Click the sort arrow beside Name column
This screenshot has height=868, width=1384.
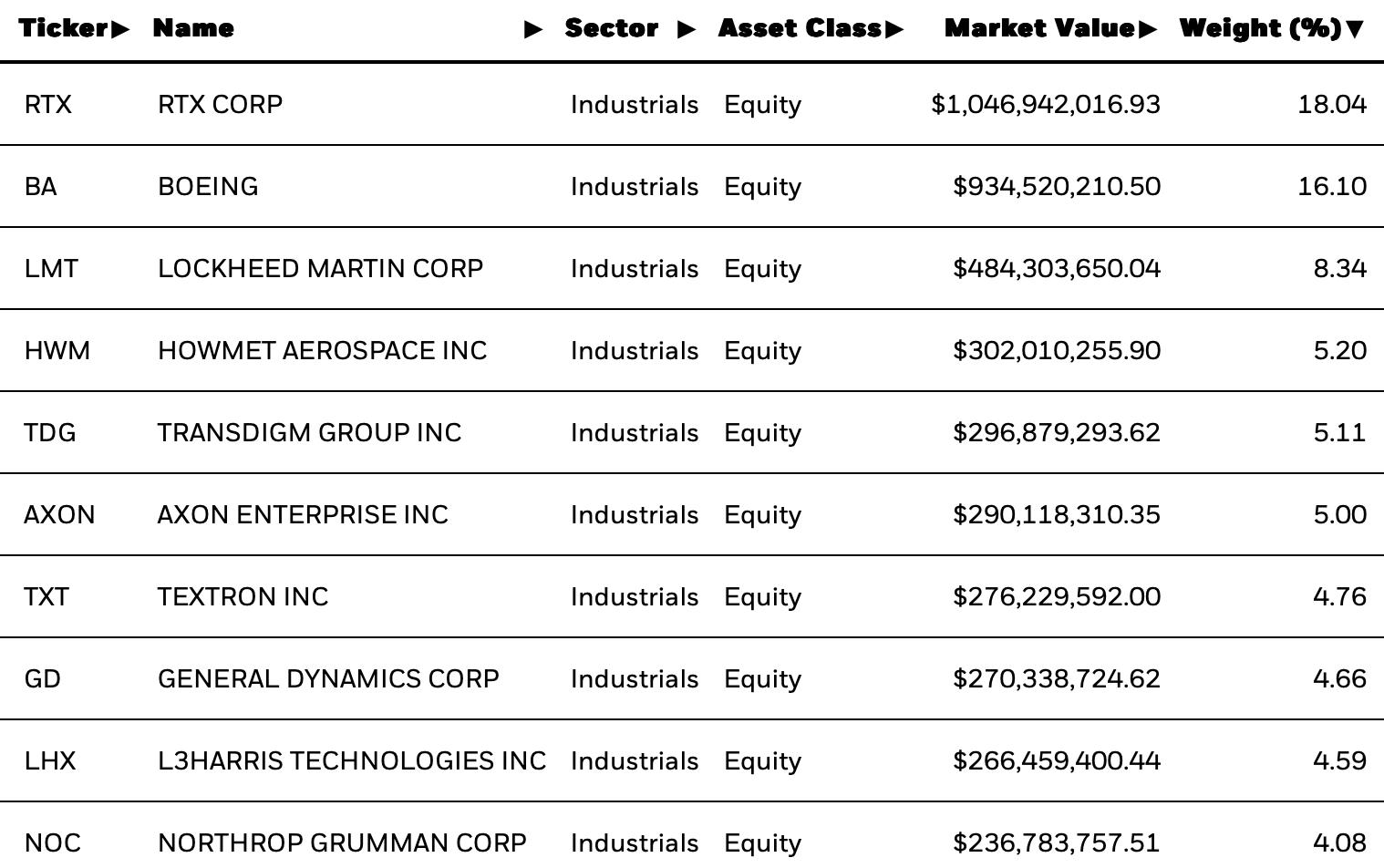[534, 29]
